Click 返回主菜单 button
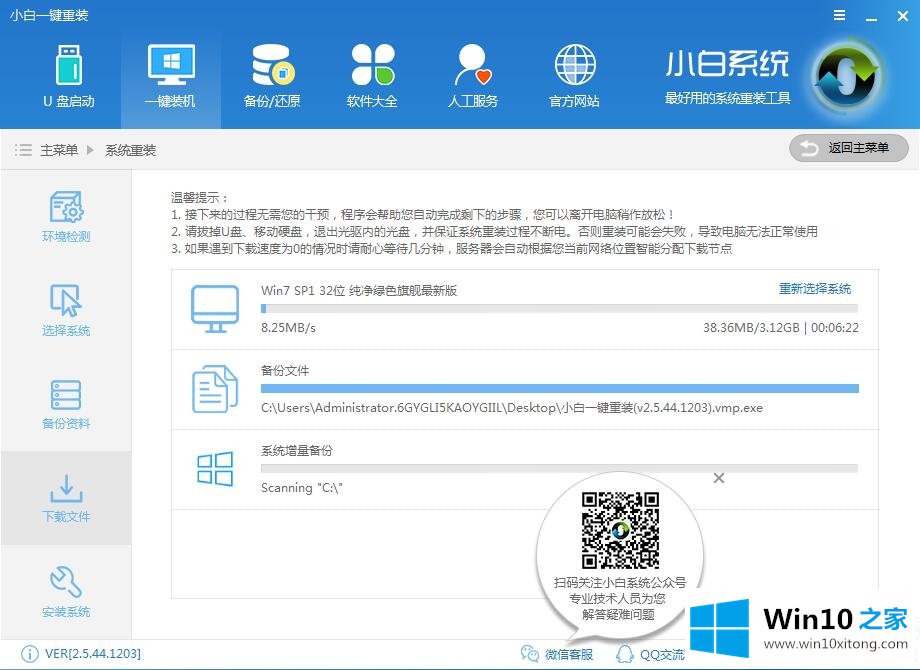920x670 pixels. point(848,148)
